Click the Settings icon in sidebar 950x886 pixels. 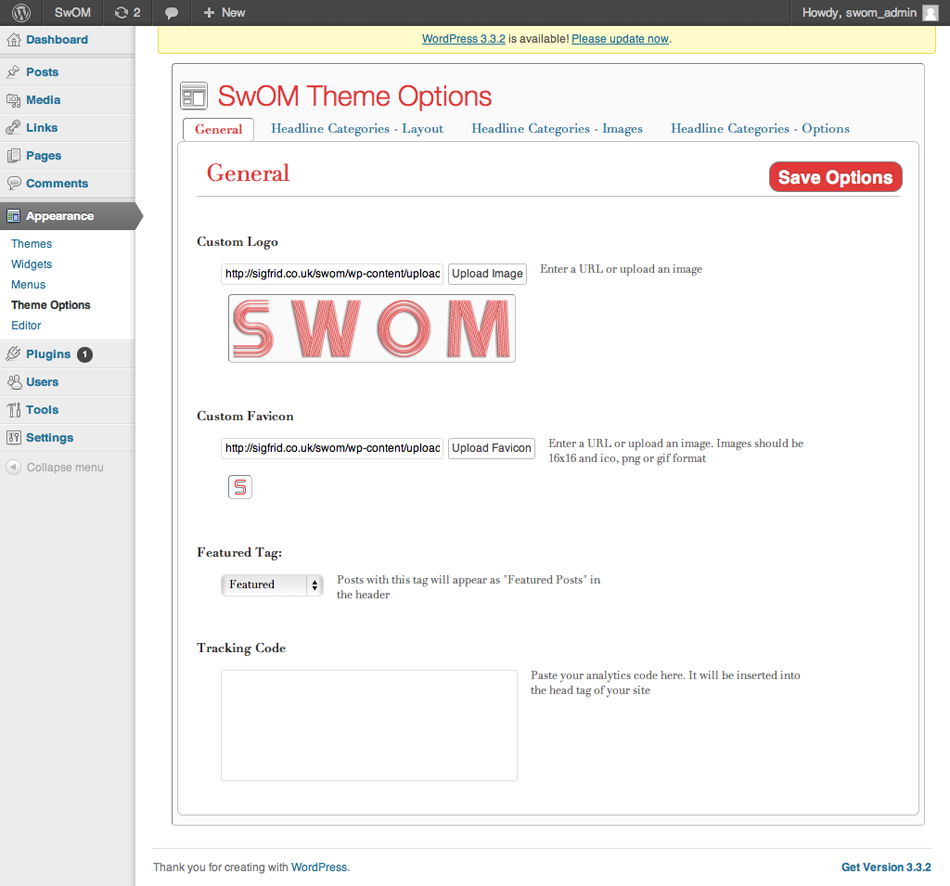tap(13, 438)
